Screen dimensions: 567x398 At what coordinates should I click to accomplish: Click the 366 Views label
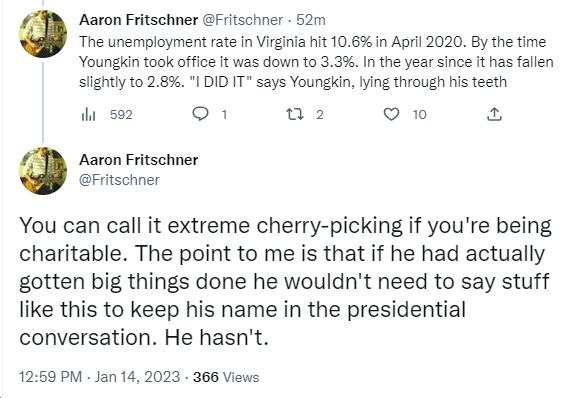[x=226, y=377]
